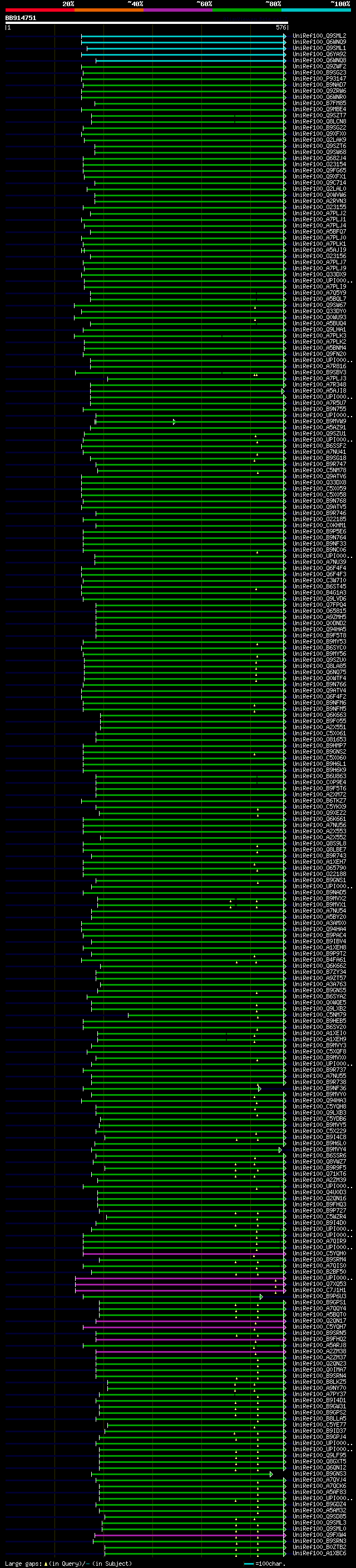Open hit UniRef100_Q9ZWF2

(x=319, y=66)
